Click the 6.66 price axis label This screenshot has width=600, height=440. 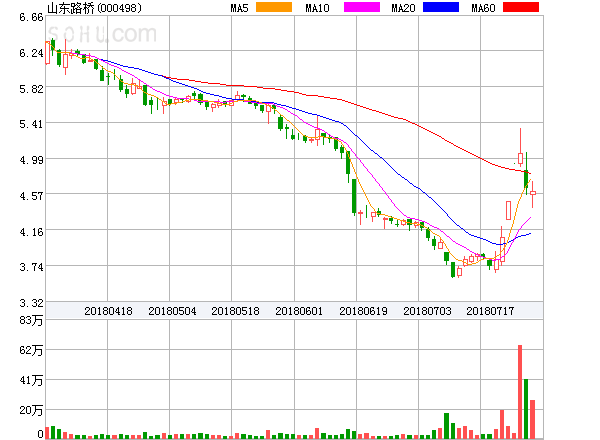coord(31,17)
